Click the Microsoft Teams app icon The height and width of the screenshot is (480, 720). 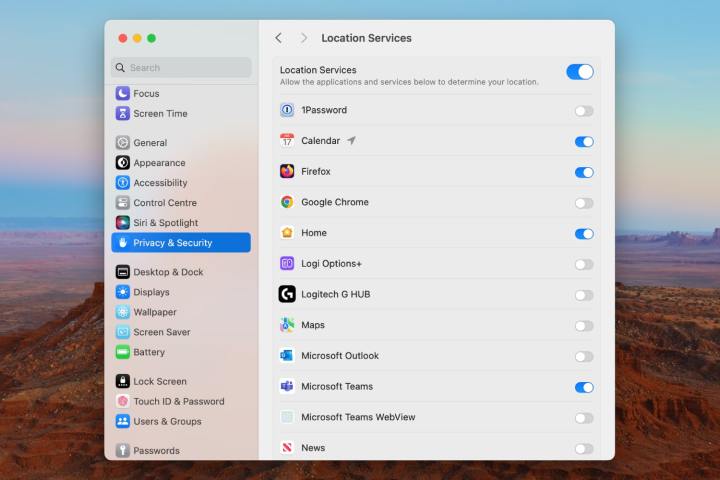point(287,386)
